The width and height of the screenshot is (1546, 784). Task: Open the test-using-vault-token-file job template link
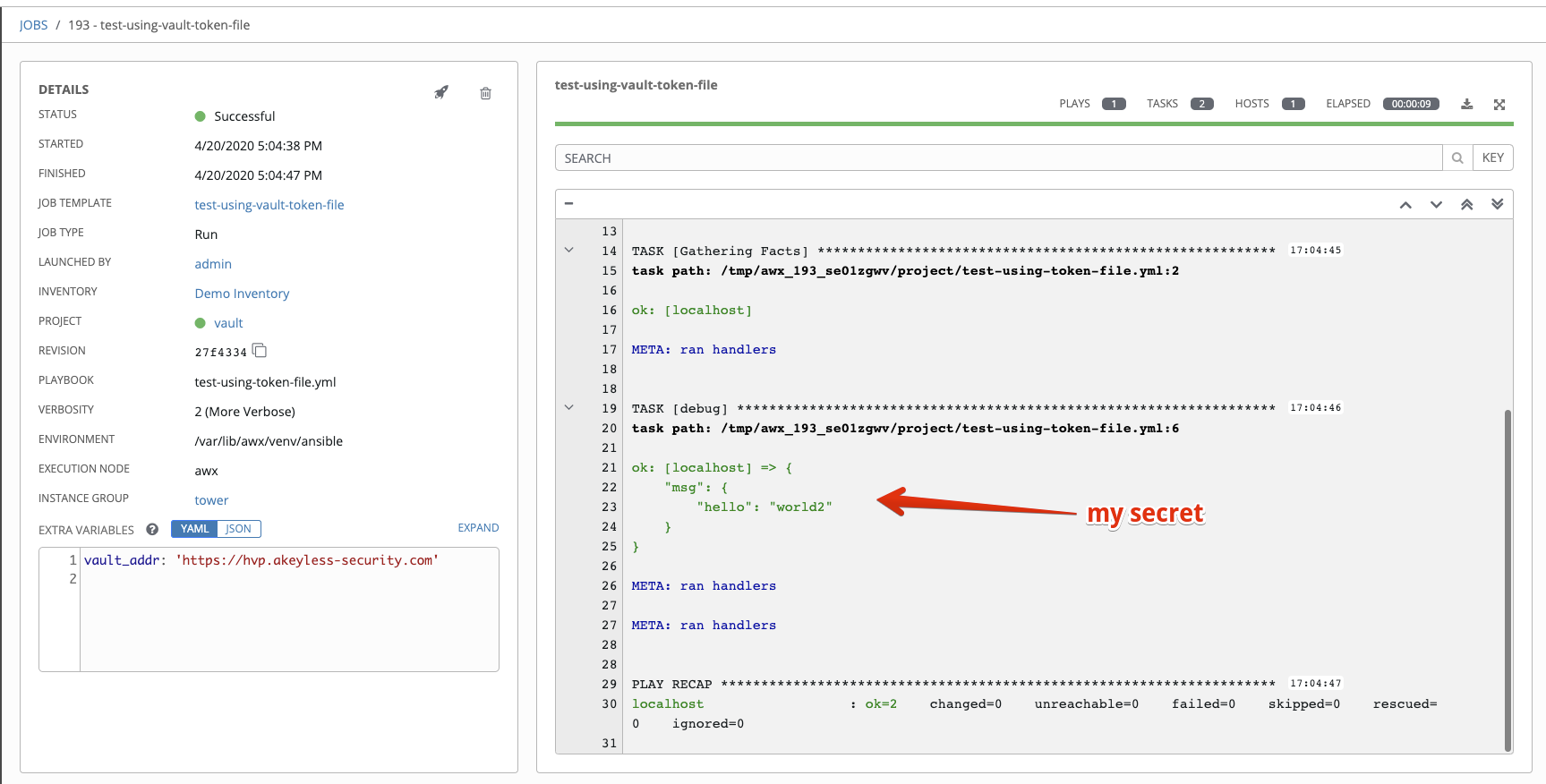269,205
